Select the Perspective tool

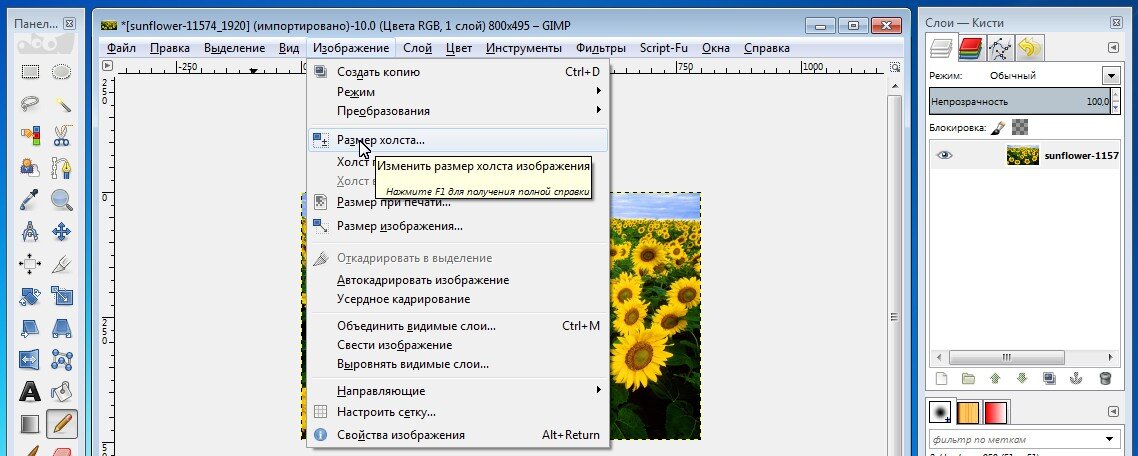click(x=62, y=328)
